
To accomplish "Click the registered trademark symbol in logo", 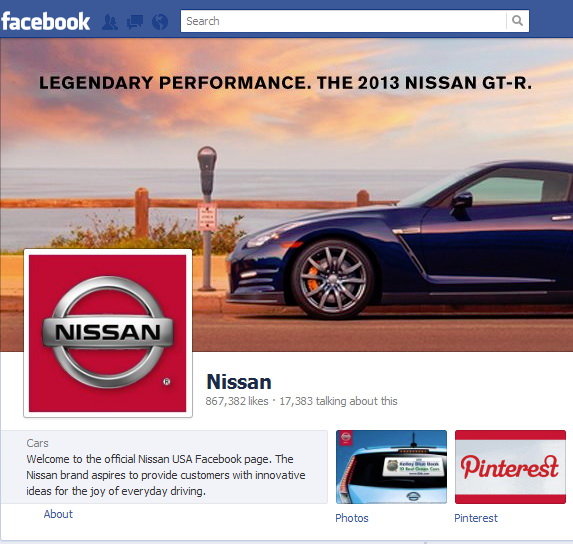I will point(167,382).
